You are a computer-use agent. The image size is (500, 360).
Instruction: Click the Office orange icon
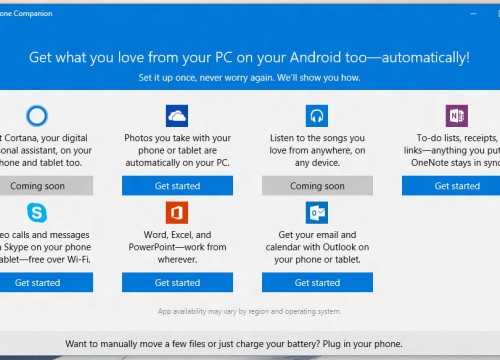(177, 213)
